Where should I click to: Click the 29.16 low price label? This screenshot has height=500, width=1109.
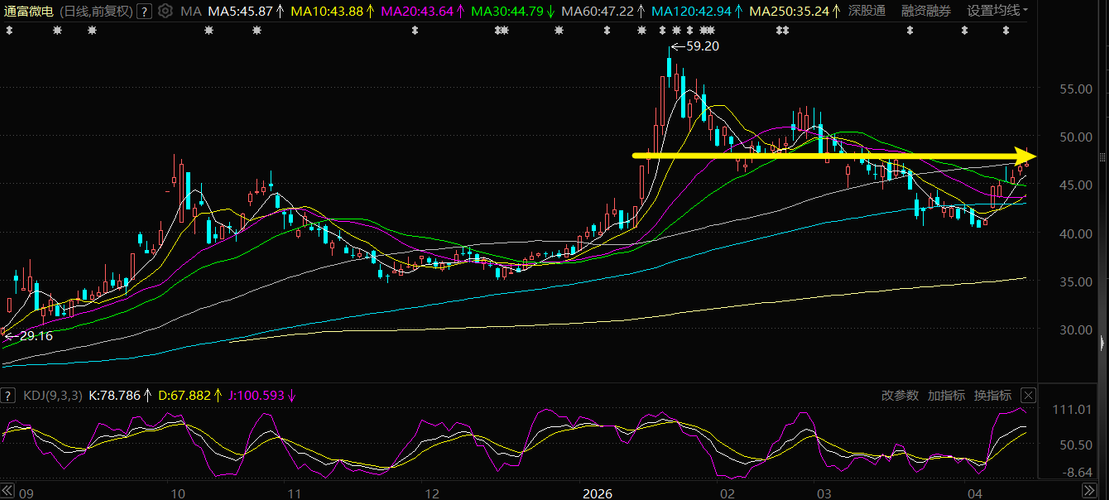pos(35,336)
